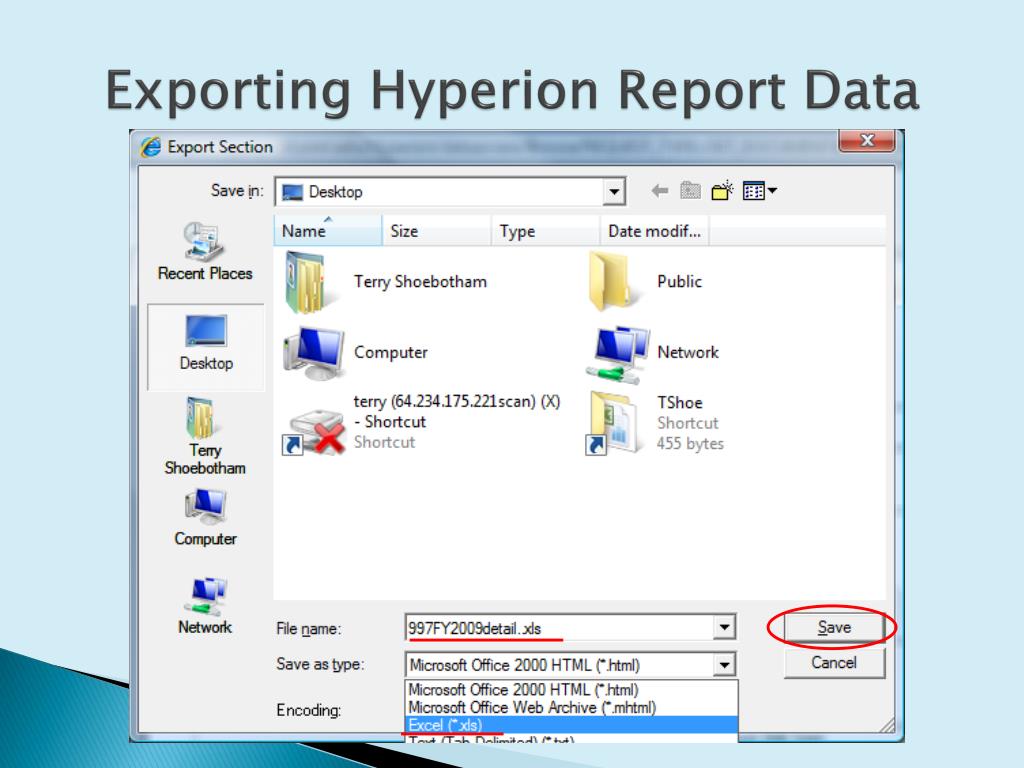Screen dimensions: 1024x768
Task: Close the Export Section dialog
Action: [867, 140]
